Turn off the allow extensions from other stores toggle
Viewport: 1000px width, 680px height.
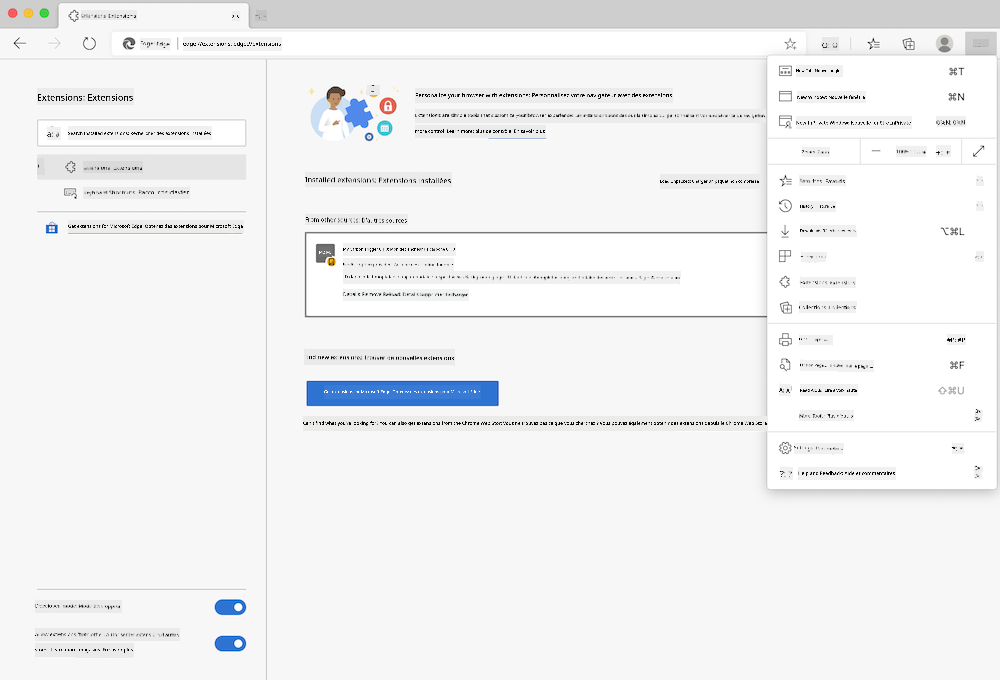(230, 643)
